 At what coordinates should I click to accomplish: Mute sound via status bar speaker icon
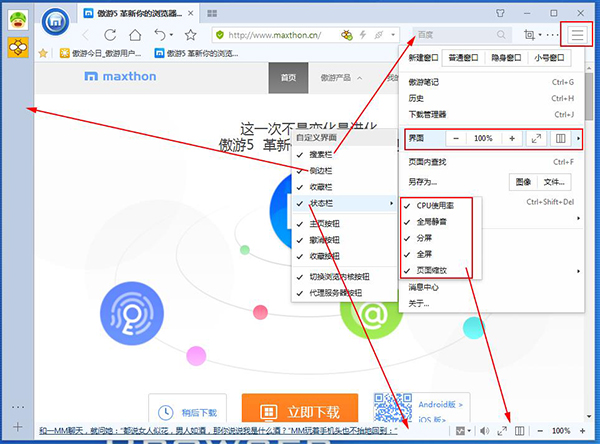tap(484, 431)
